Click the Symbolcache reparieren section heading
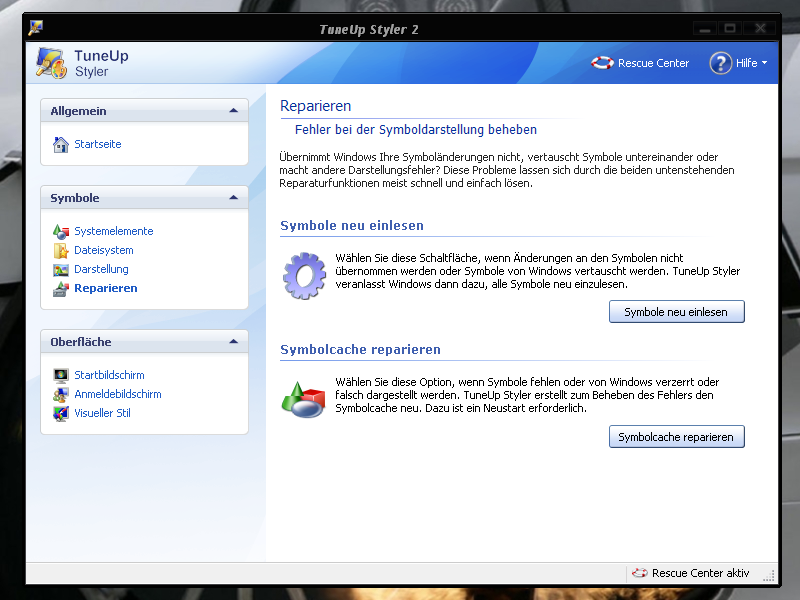Image resolution: width=800 pixels, height=600 pixels. tap(360, 349)
